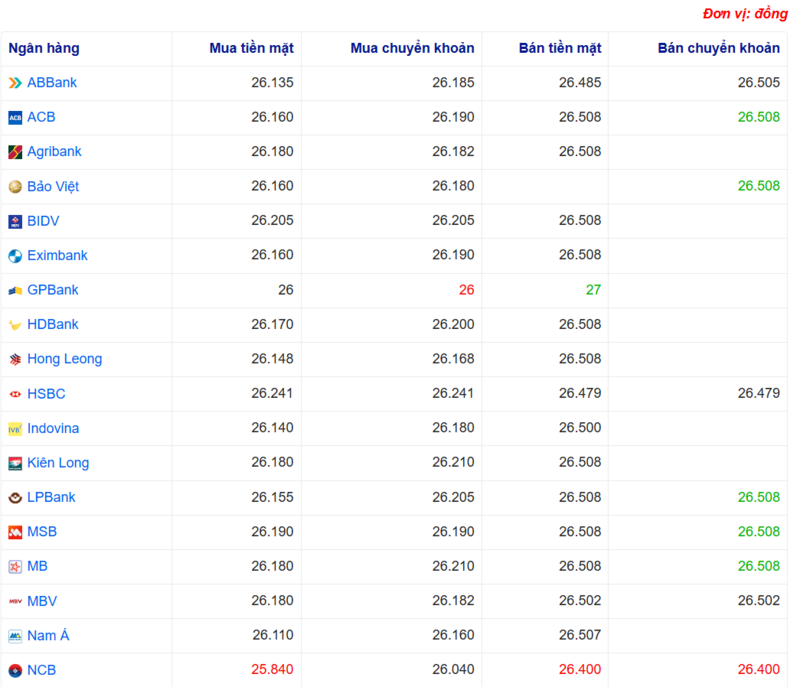Open the Hong Leong link
This screenshot has width=800, height=687.
pos(65,360)
